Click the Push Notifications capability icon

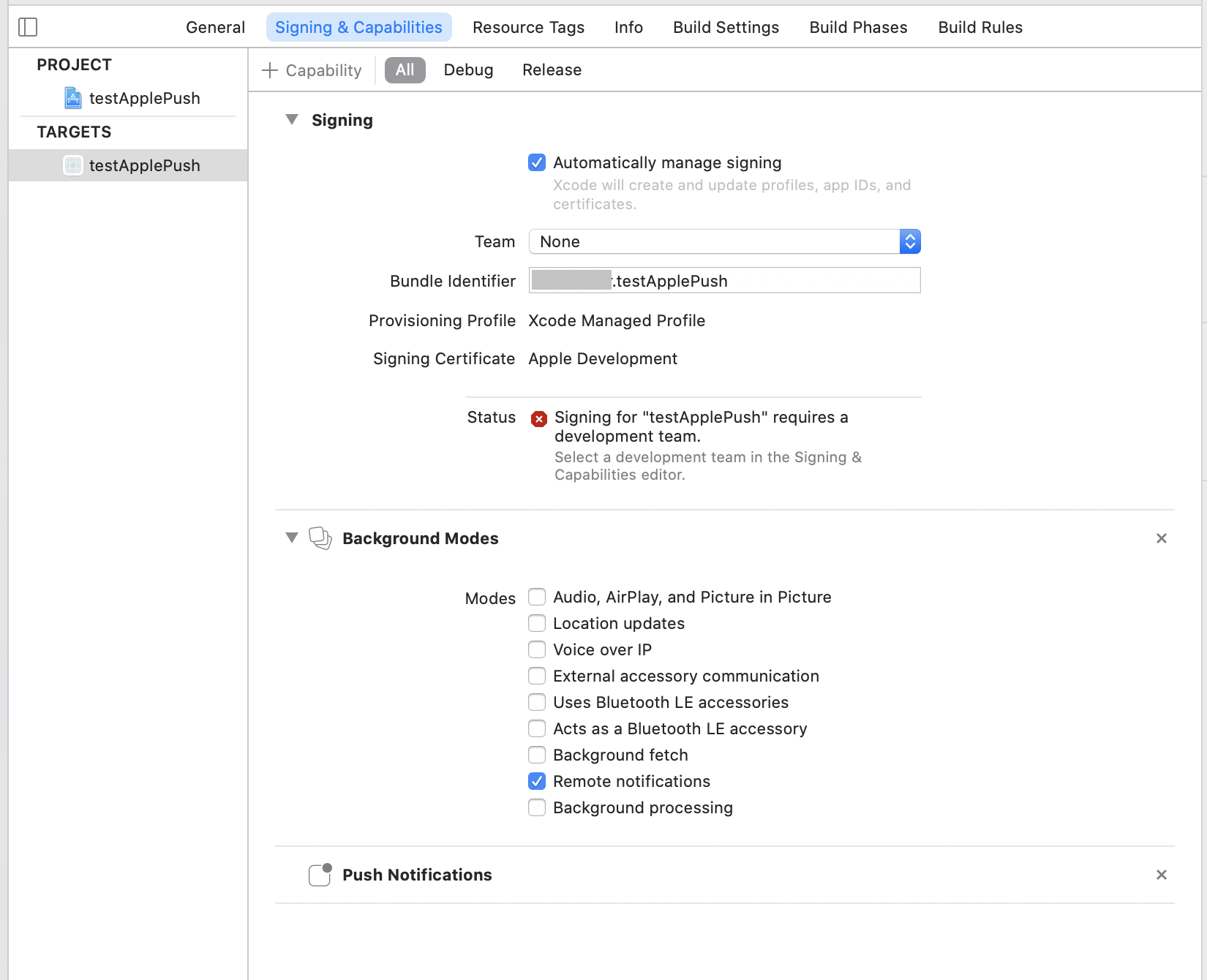click(320, 875)
